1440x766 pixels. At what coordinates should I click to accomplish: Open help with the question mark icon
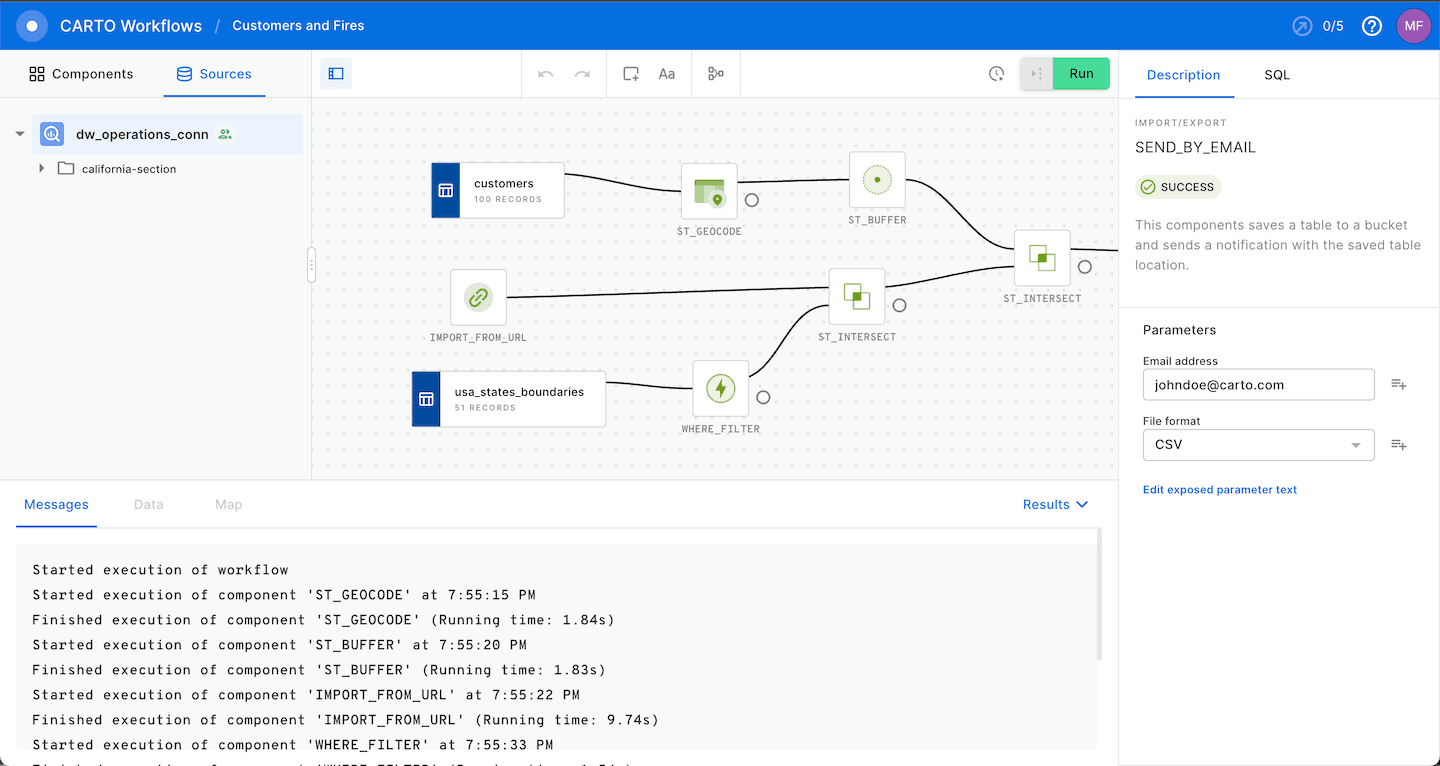point(1371,25)
